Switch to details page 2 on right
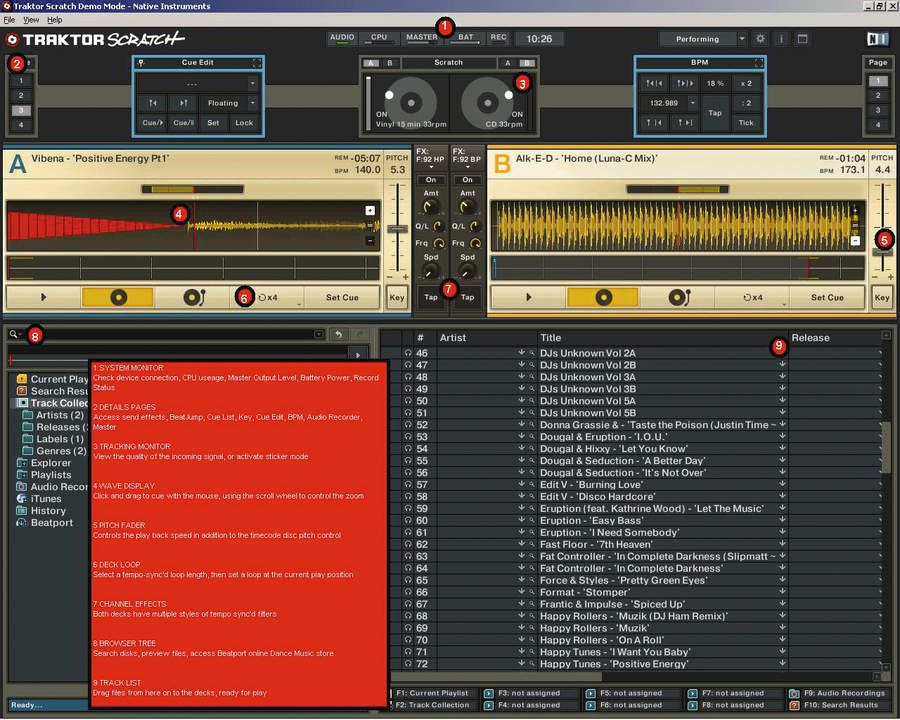The image size is (900, 720). [x=878, y=95]
